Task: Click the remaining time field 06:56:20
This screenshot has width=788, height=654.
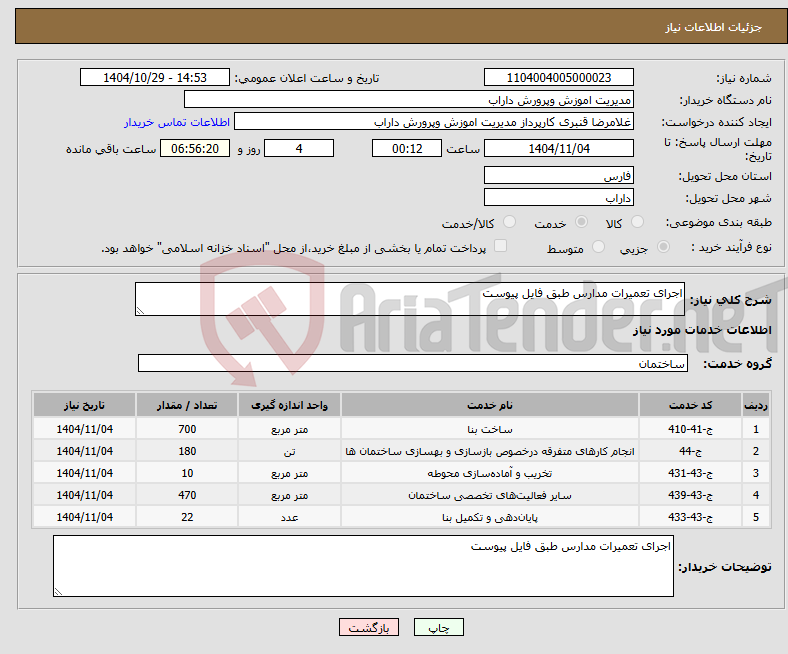Action: pyautogui.click(x=195, y=148)
